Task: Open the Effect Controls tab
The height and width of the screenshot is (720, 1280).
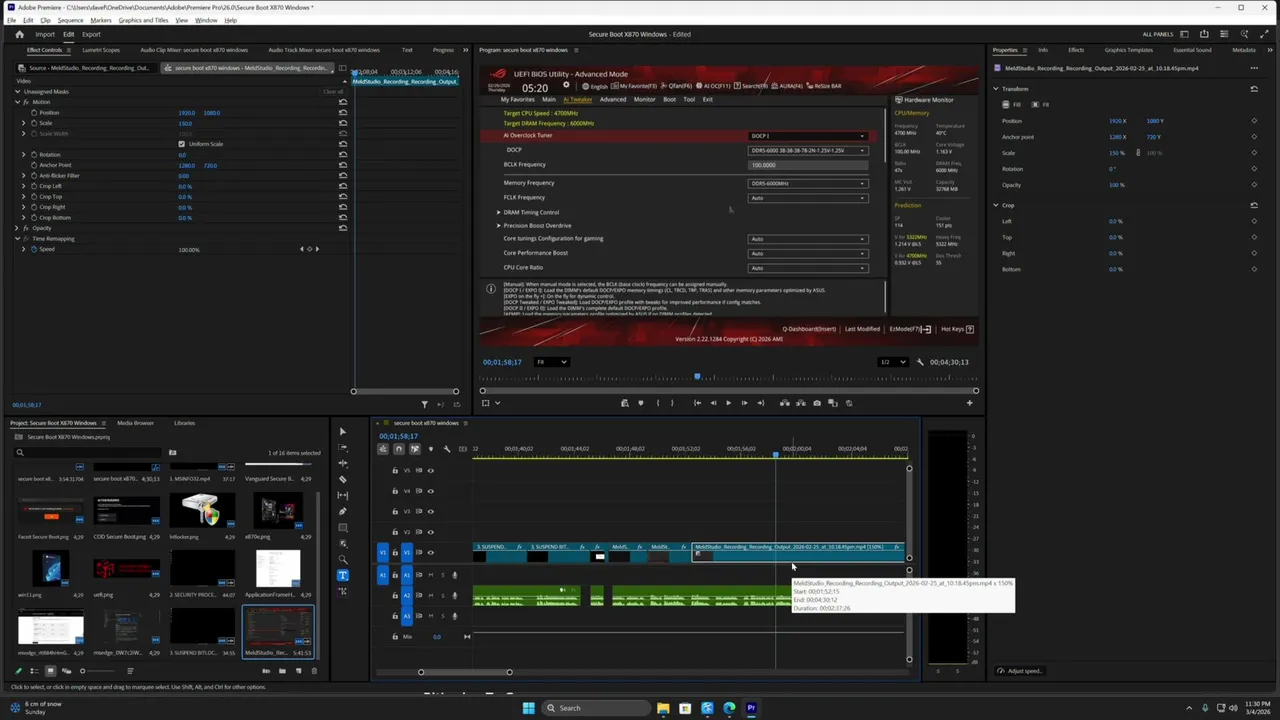Action: pyautogui.click(x=45, y=50)
